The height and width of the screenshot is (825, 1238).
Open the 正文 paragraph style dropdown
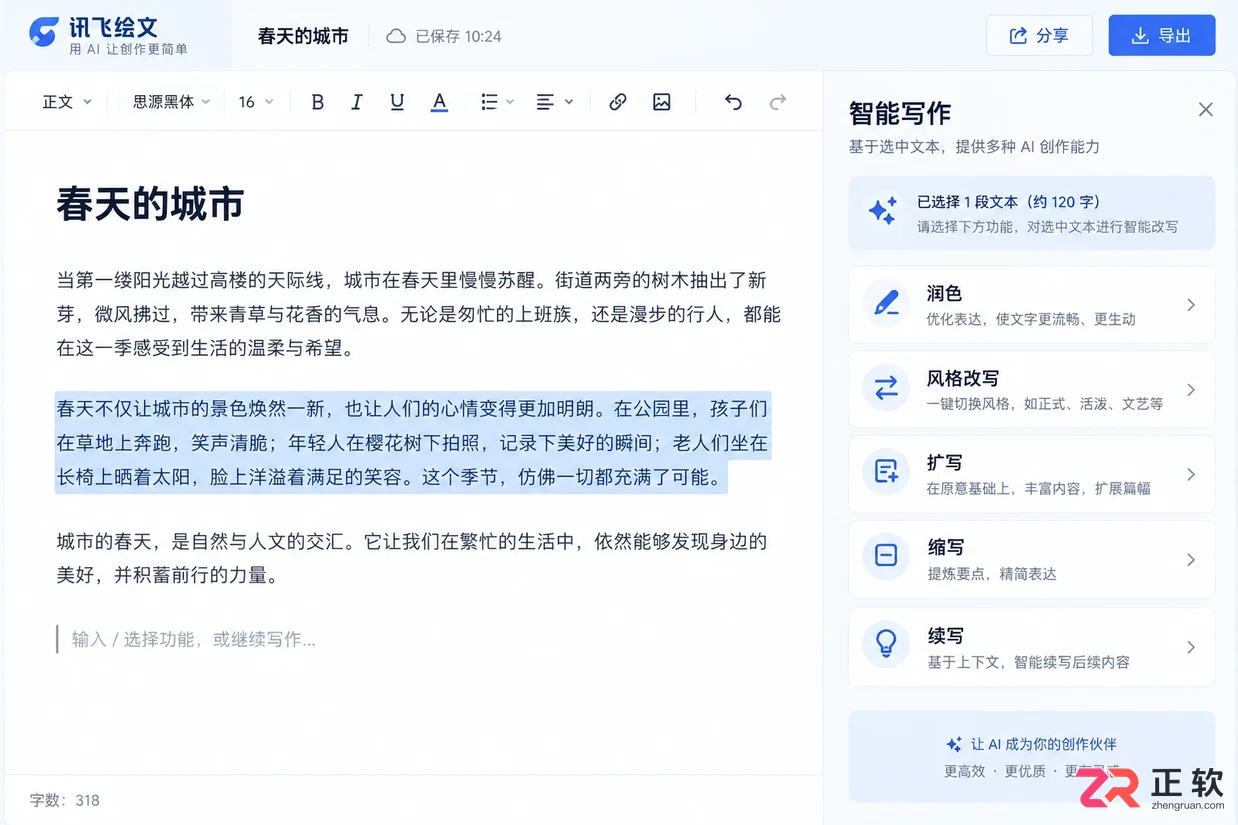pyautogui.click(x=66, y=102)
